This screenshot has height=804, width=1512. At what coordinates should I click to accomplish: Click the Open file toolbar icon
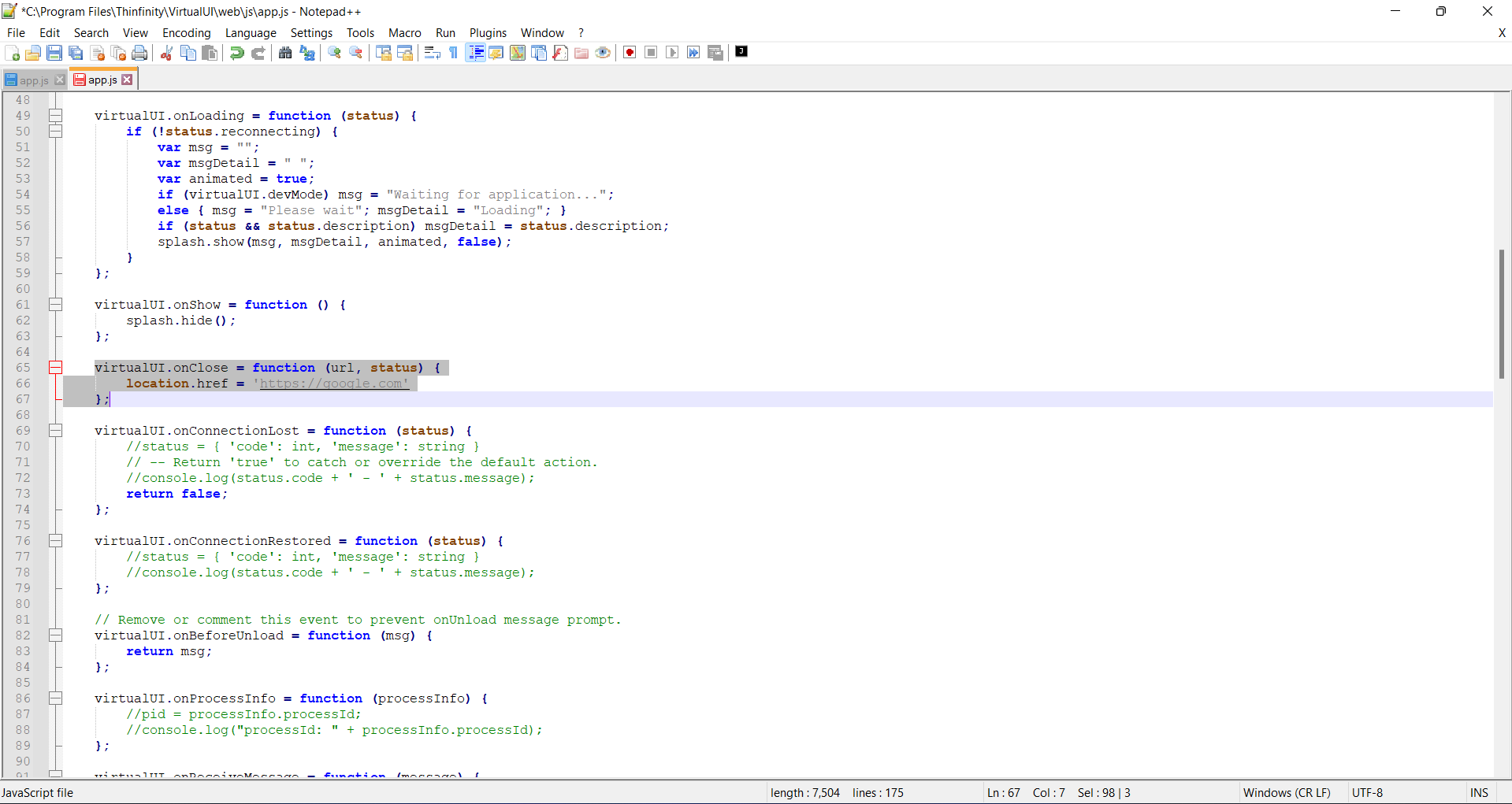point(33,53)
